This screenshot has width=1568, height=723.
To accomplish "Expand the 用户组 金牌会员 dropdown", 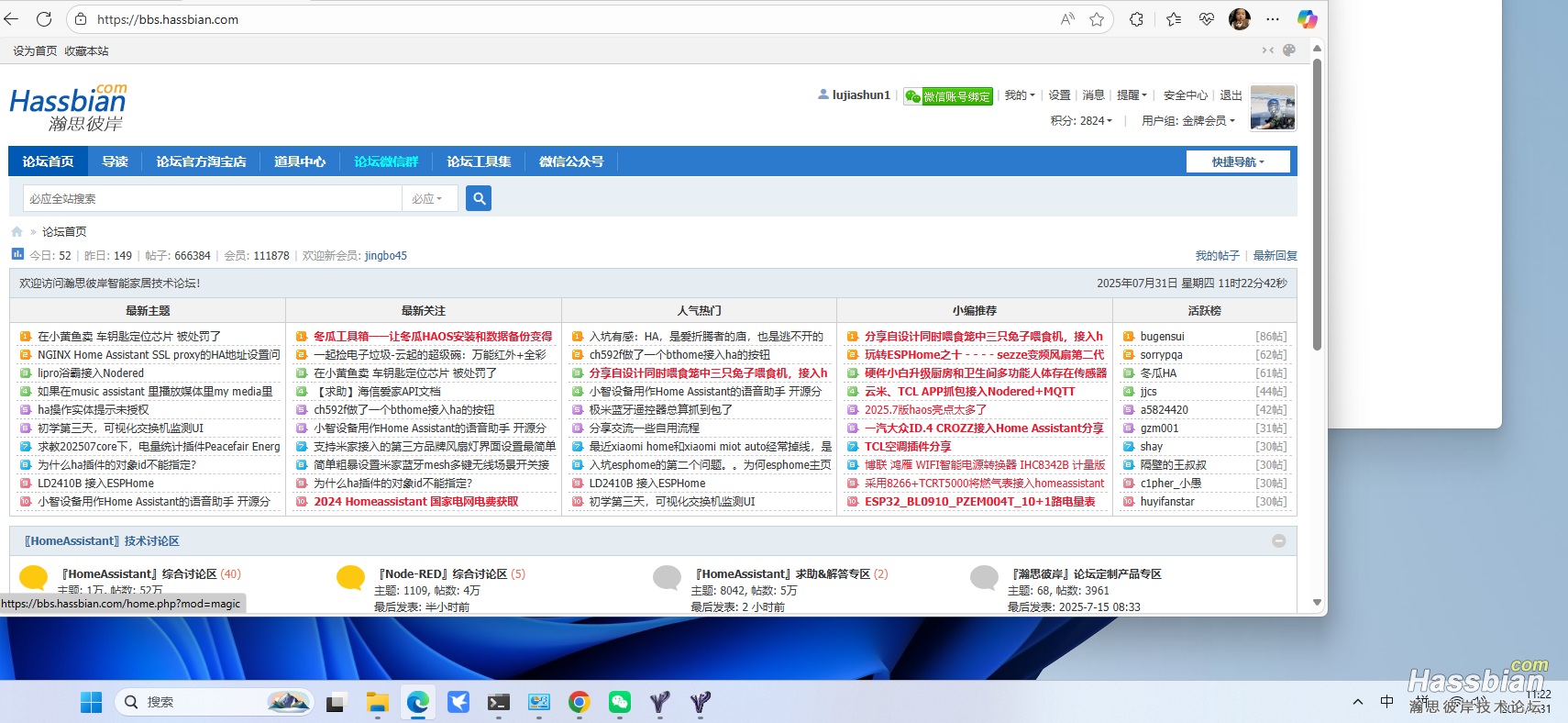I will (1188, 121).
